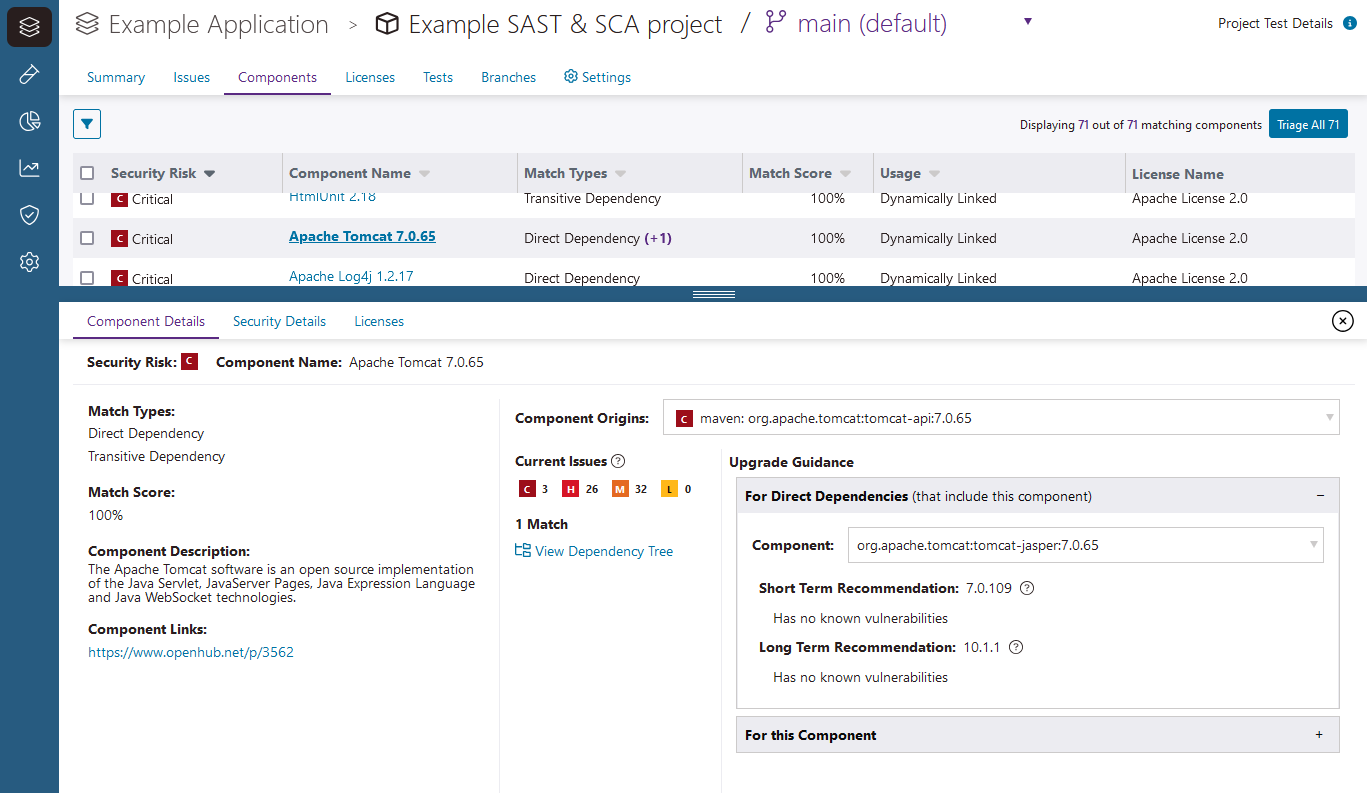Open the test tube icon in sidebar

(29, 74)
